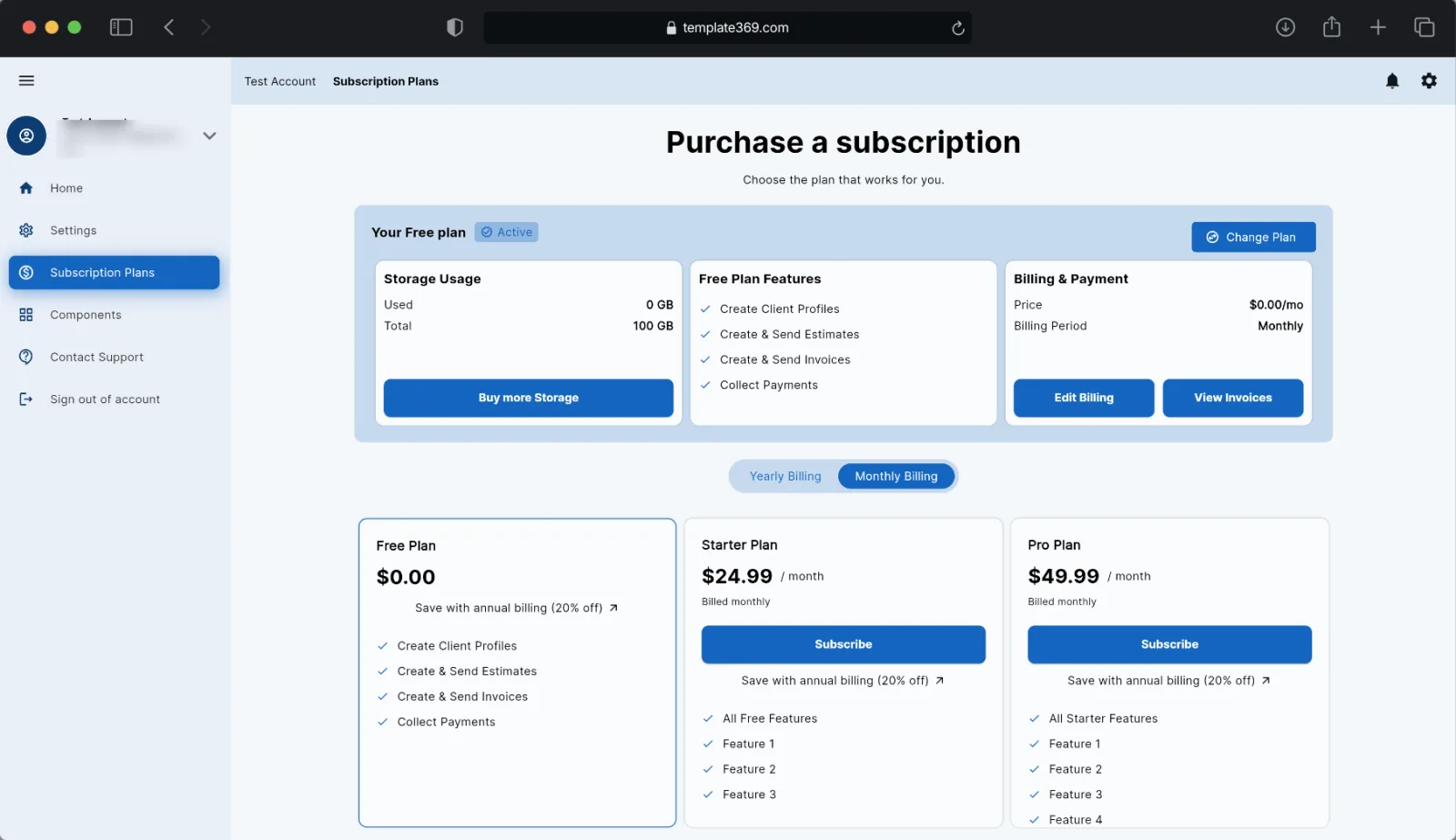Select the Free Plan card heading

pyautogui.click(x=406, y=546)
